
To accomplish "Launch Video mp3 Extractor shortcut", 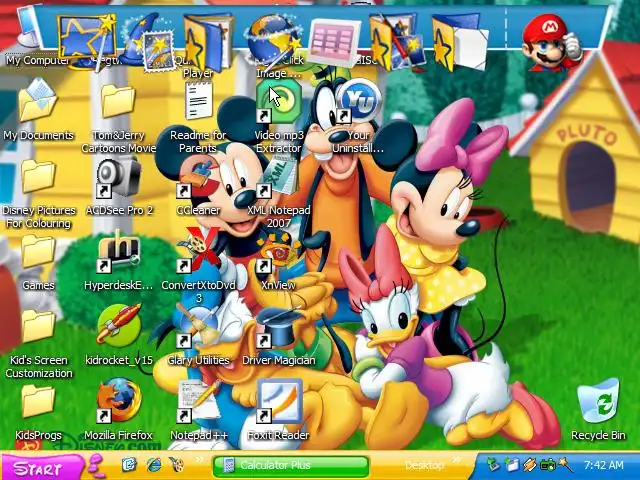I will [279, 100].
